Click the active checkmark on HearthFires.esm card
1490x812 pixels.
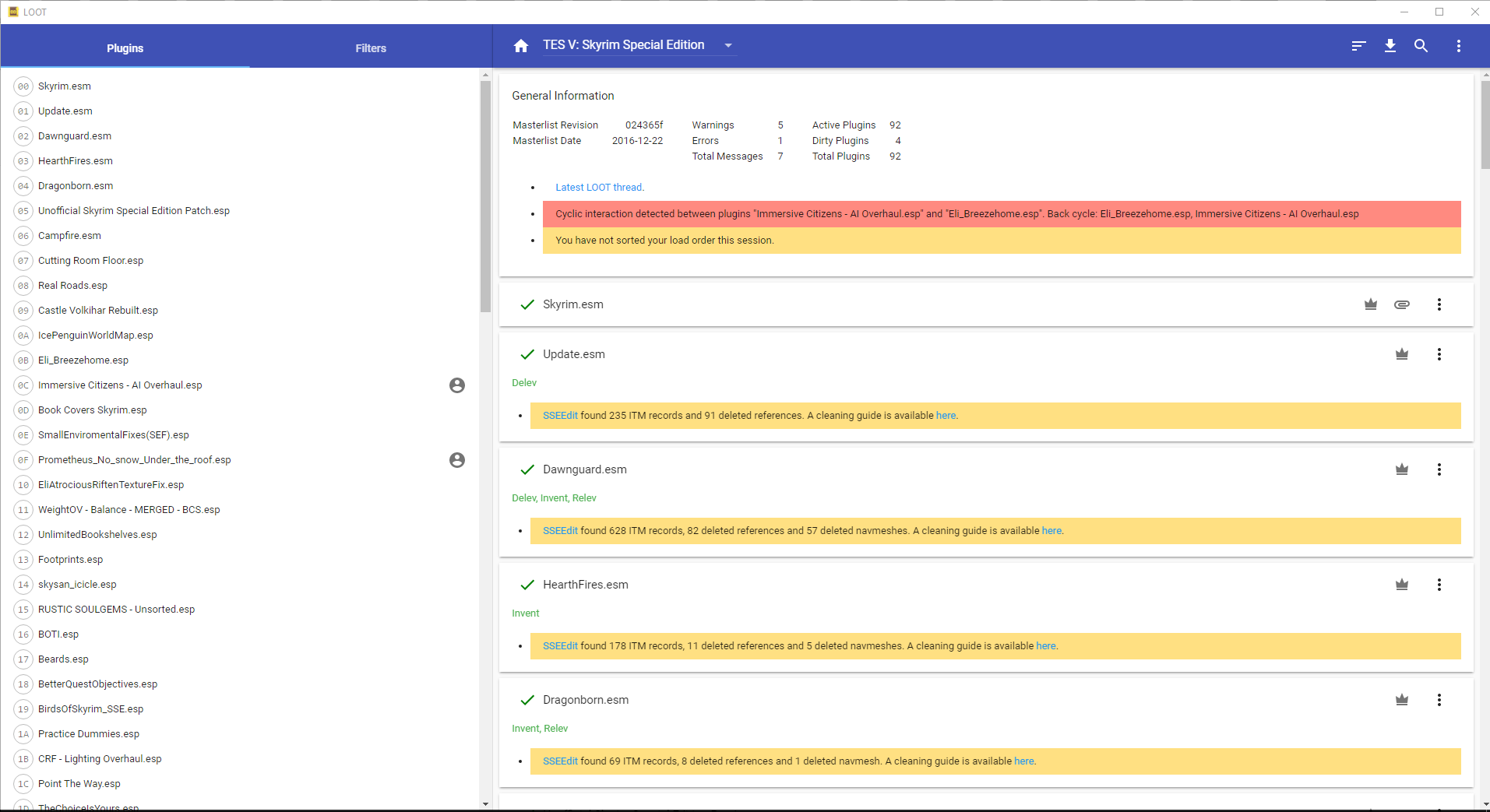tap(527, 585)
